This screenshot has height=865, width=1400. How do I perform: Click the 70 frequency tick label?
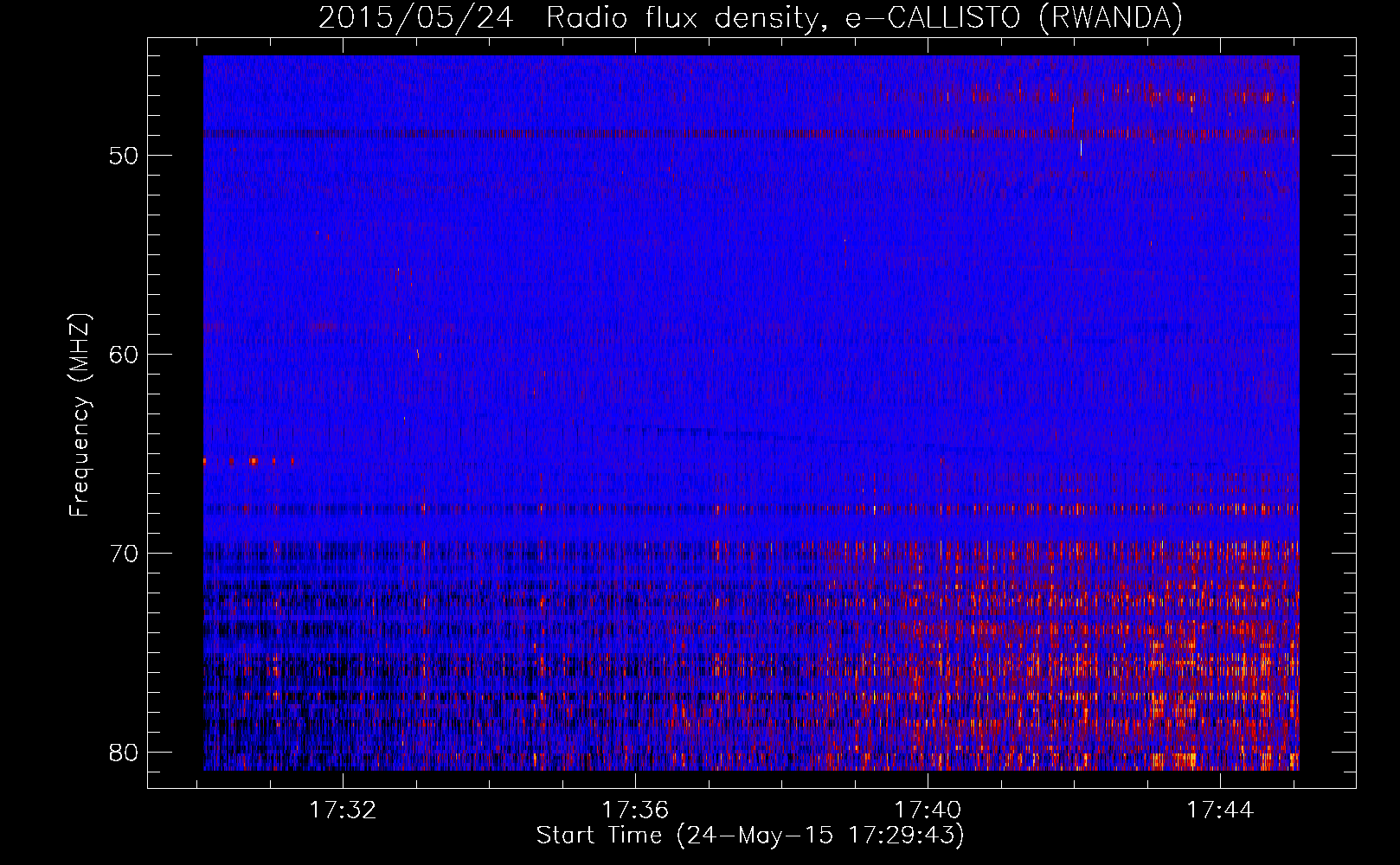tap(124, 554)
